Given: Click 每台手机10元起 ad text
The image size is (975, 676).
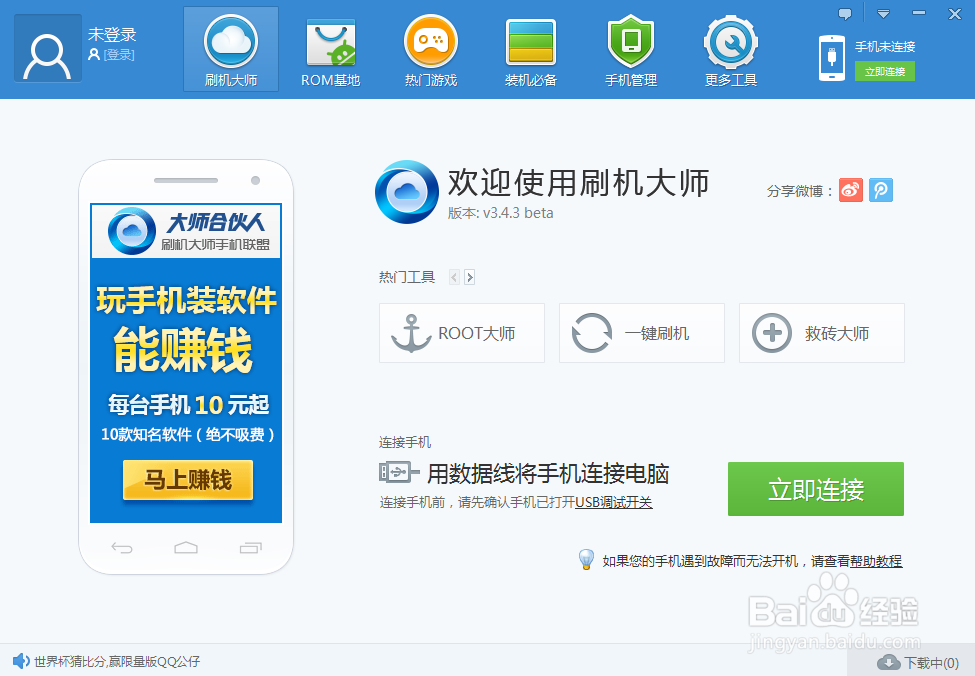Looking at the screenshot, I should [188, 405].
